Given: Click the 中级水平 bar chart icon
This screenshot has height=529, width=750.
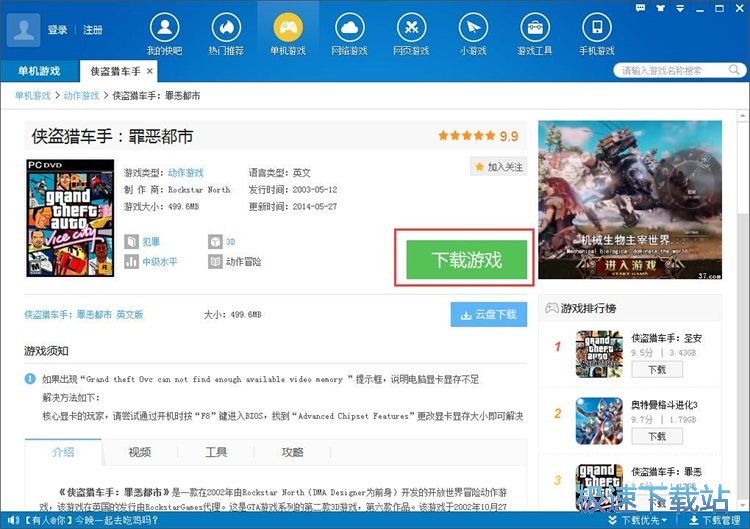Looking at the screenshot, I should tap(132, 262).
